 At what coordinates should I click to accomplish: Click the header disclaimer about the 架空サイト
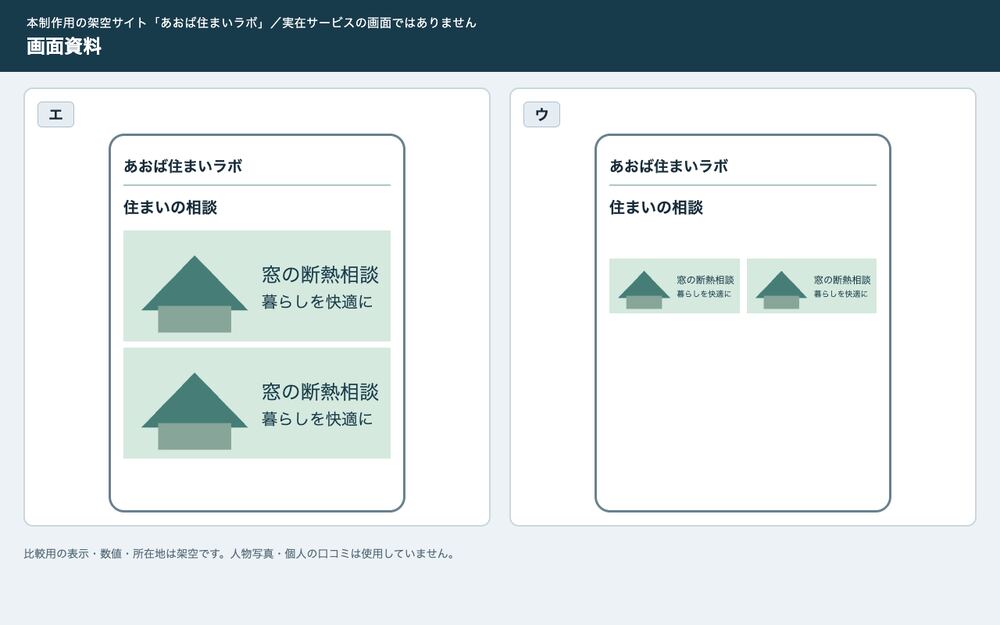(251, 22)
